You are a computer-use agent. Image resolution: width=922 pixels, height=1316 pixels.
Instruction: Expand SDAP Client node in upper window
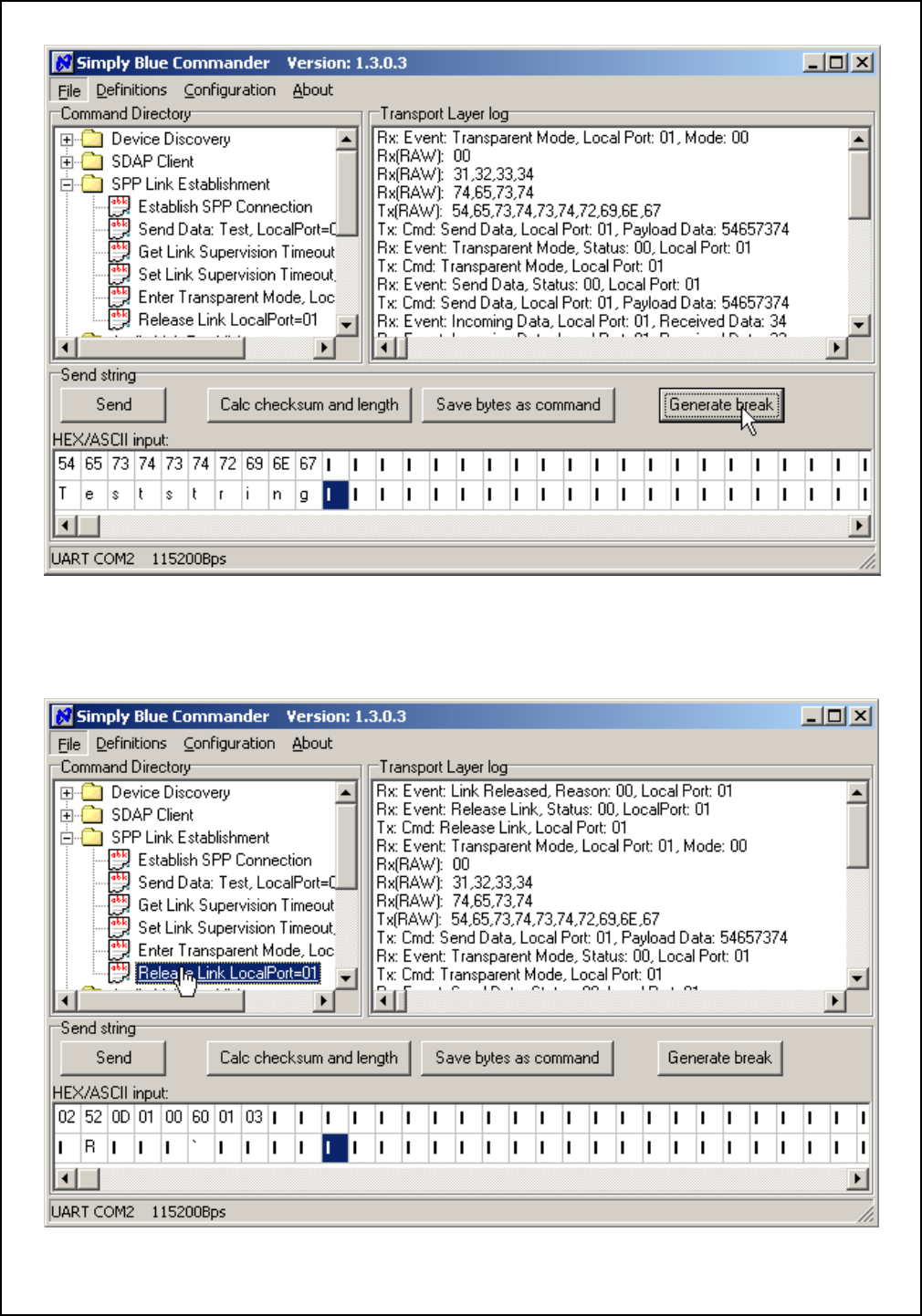[x=67, y=162]
